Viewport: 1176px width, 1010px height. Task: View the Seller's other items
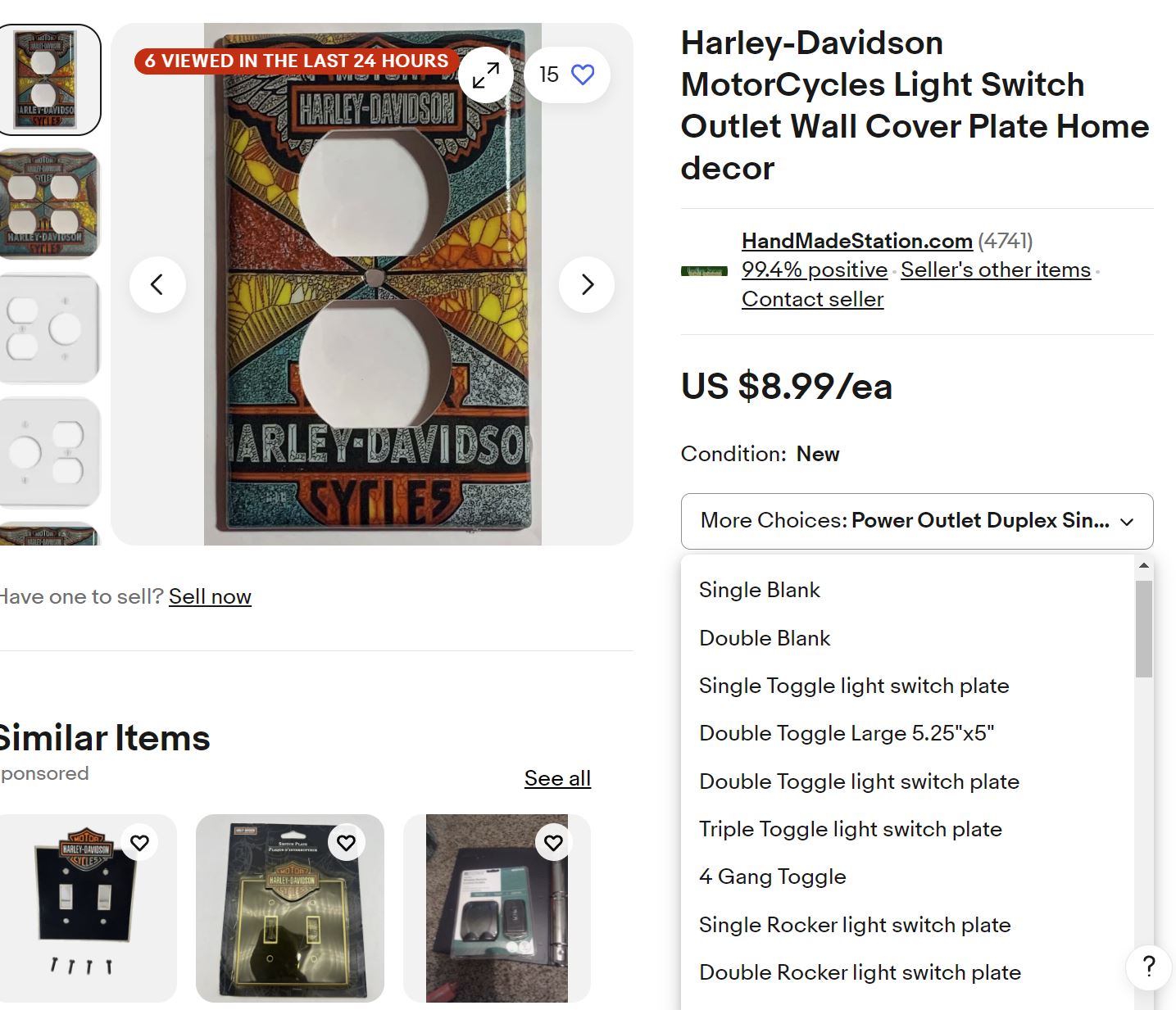[995, 269]
